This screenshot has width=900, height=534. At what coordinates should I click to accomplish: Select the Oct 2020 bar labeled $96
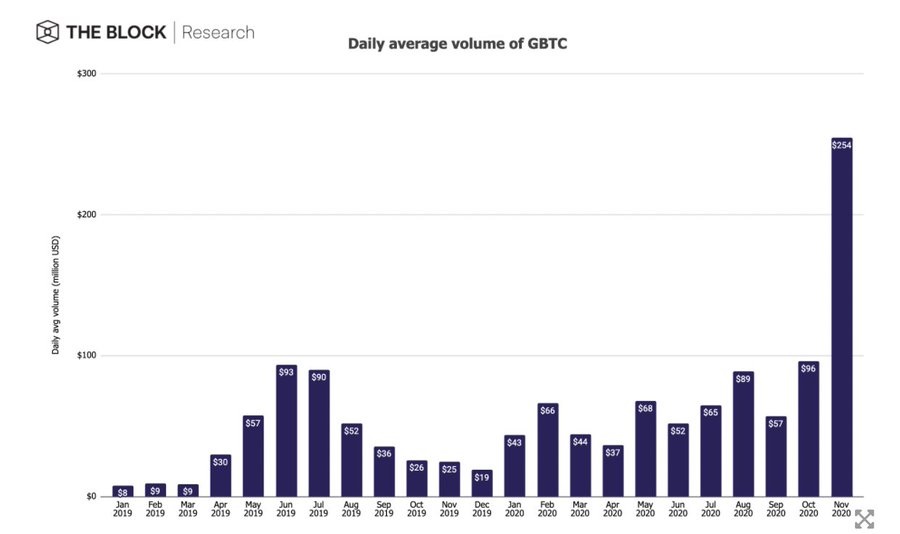click(x=808, y=429)
